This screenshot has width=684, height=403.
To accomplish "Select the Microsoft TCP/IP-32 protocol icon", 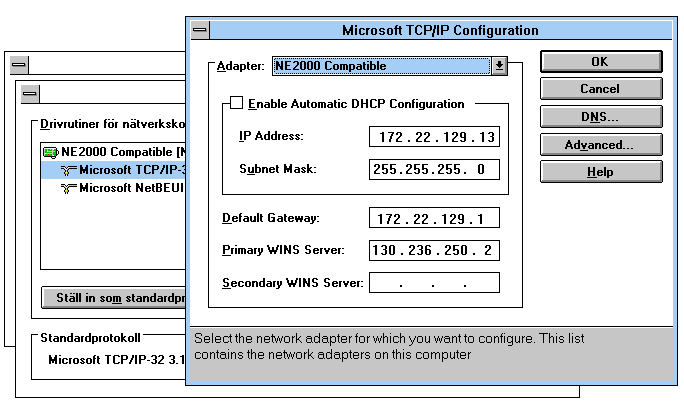I will click(68, 170).
